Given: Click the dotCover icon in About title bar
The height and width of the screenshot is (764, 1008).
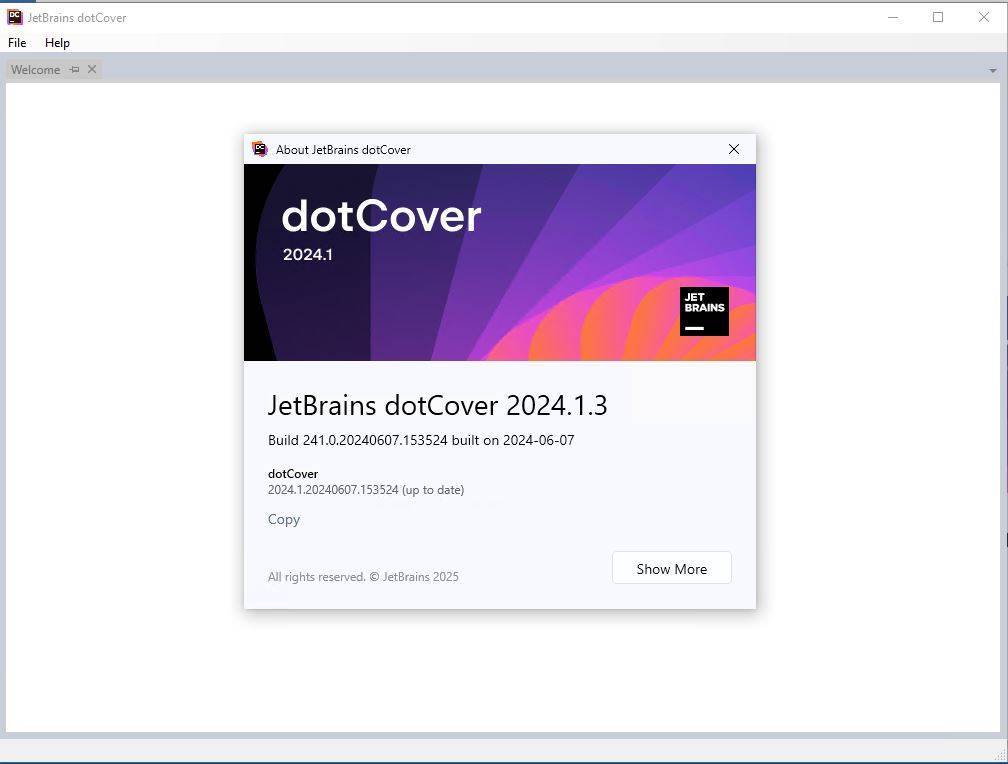Looking at the screenshot, I should (x=260, y=149).
